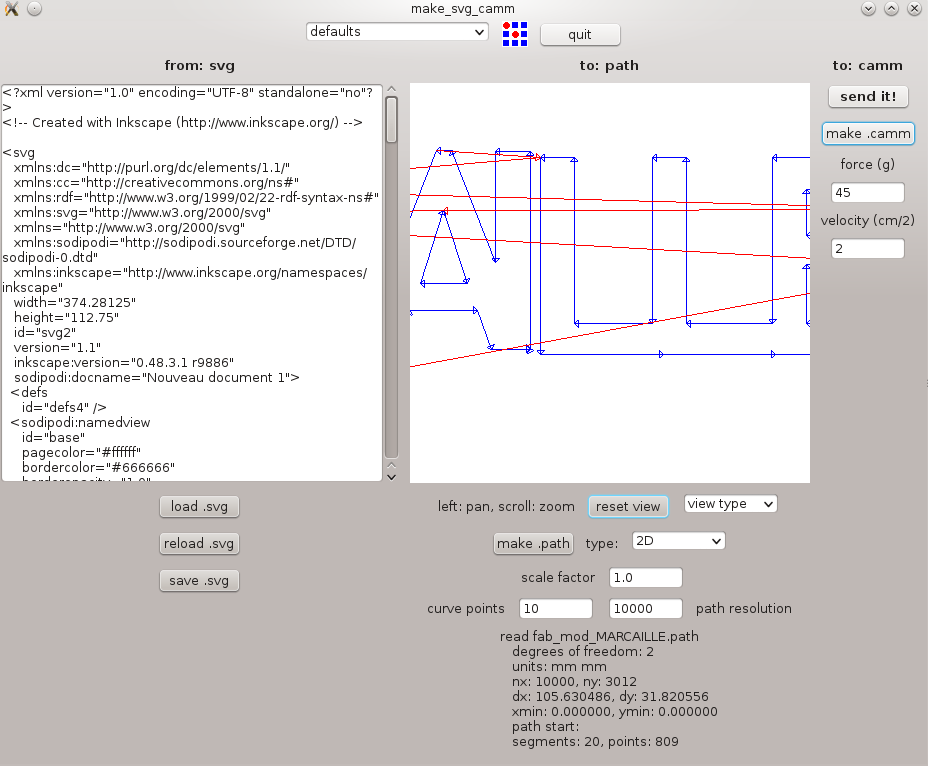
Task: Click the send it! button
Action: point(869,96)
